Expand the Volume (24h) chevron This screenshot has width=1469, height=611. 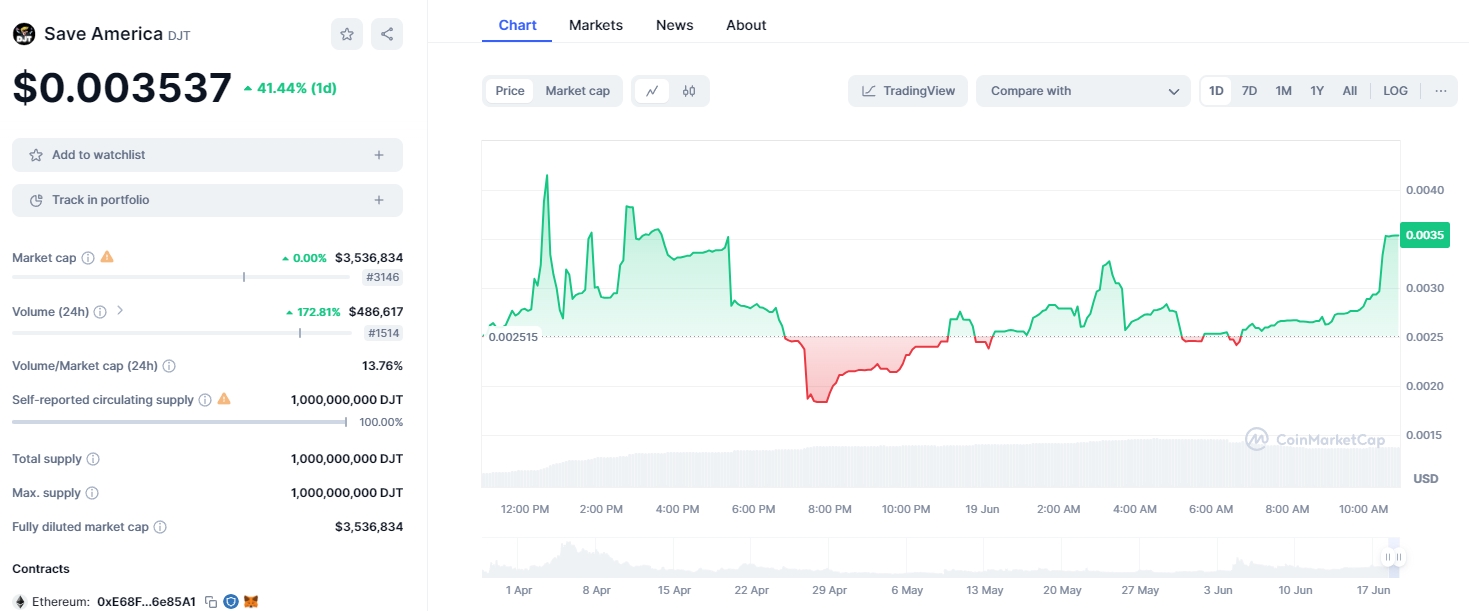coord(120,311)
